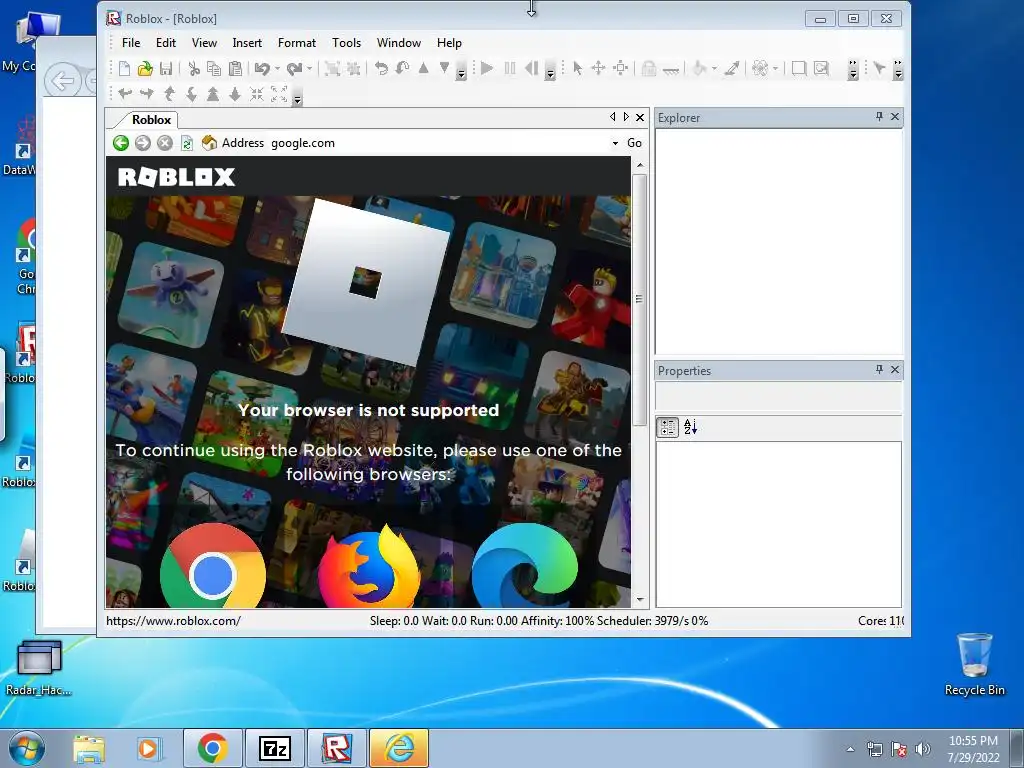The height and width of the screenshot is (768, 1024).
Task: Click the Go button next to address
Action: coord(634,143)
